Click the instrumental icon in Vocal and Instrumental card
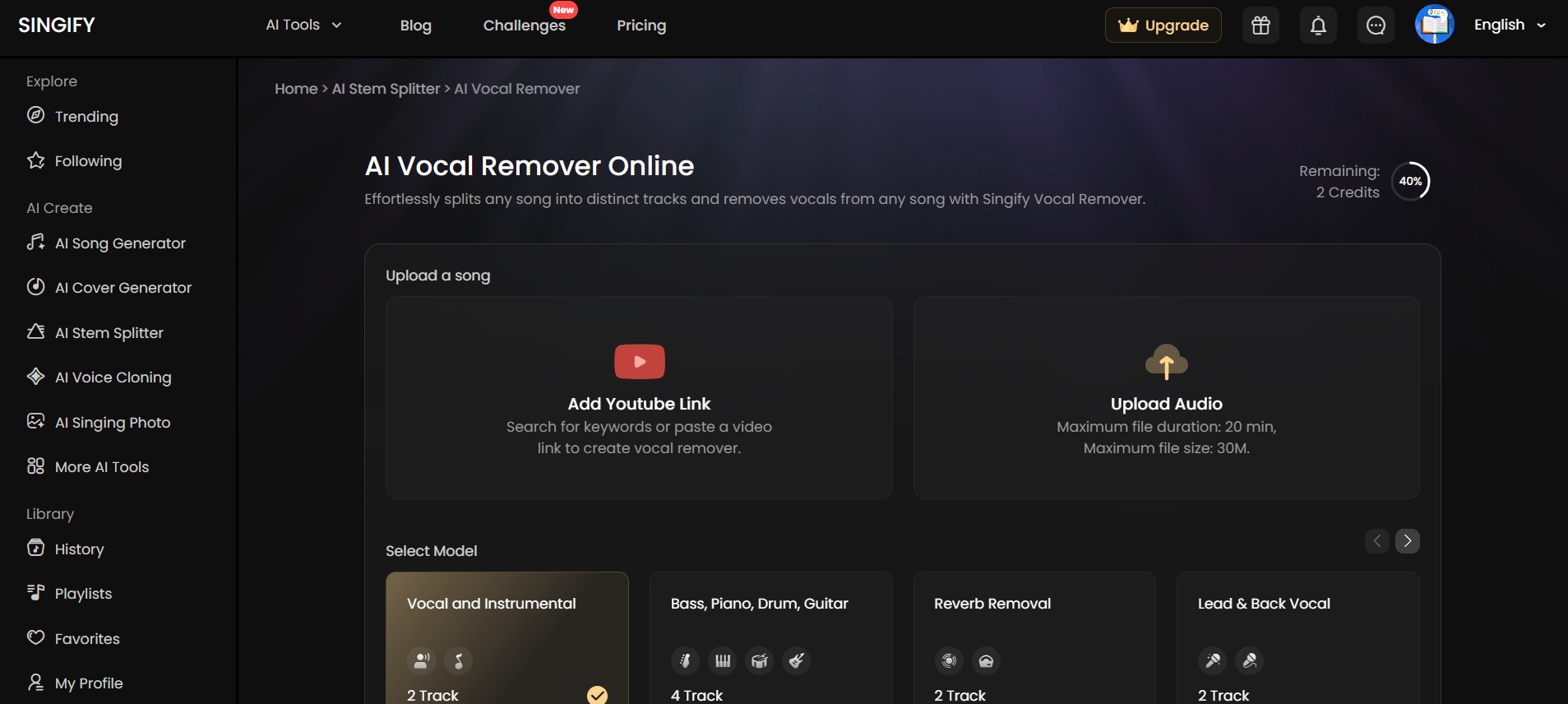 [458, 660]
